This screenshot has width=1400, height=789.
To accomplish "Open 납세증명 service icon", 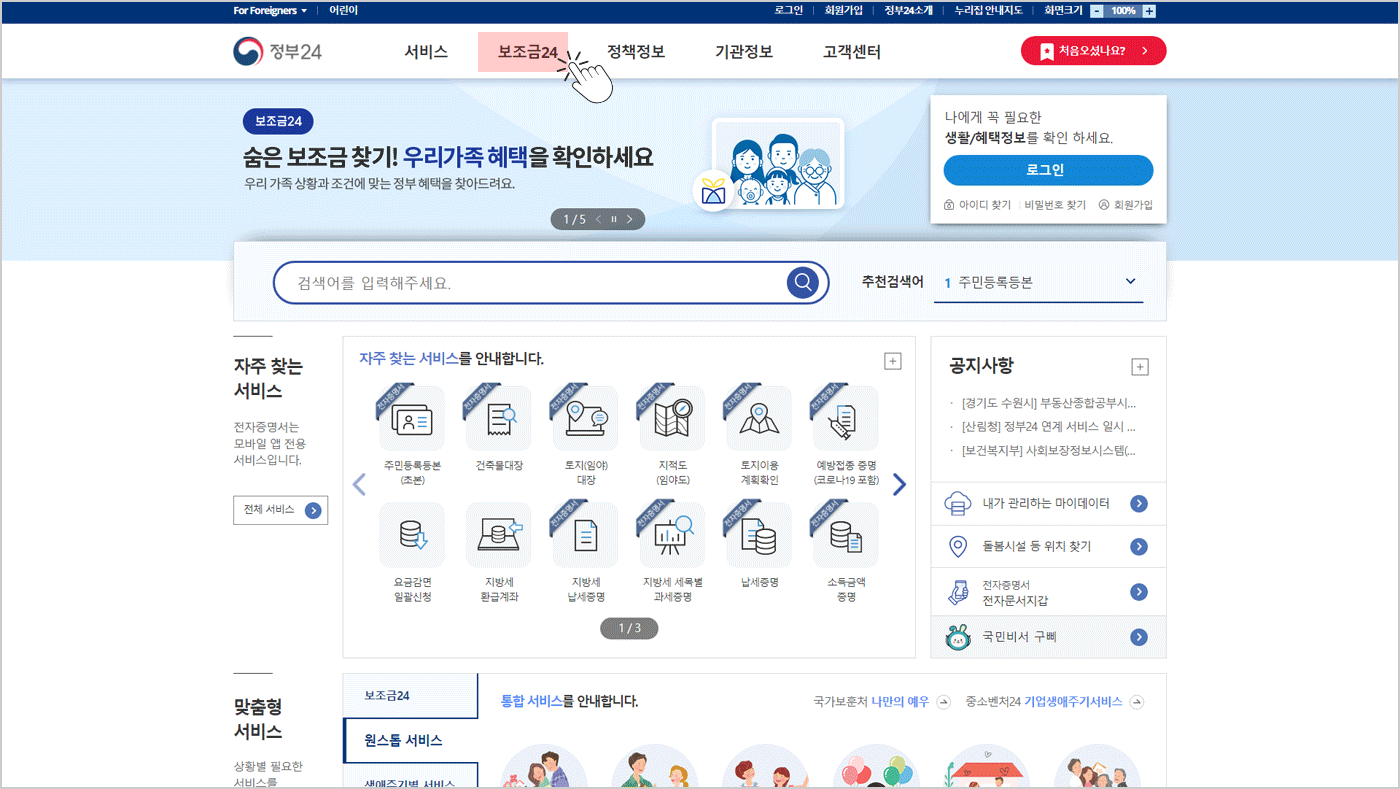I will pyautogui.click(x=759, y=535).
